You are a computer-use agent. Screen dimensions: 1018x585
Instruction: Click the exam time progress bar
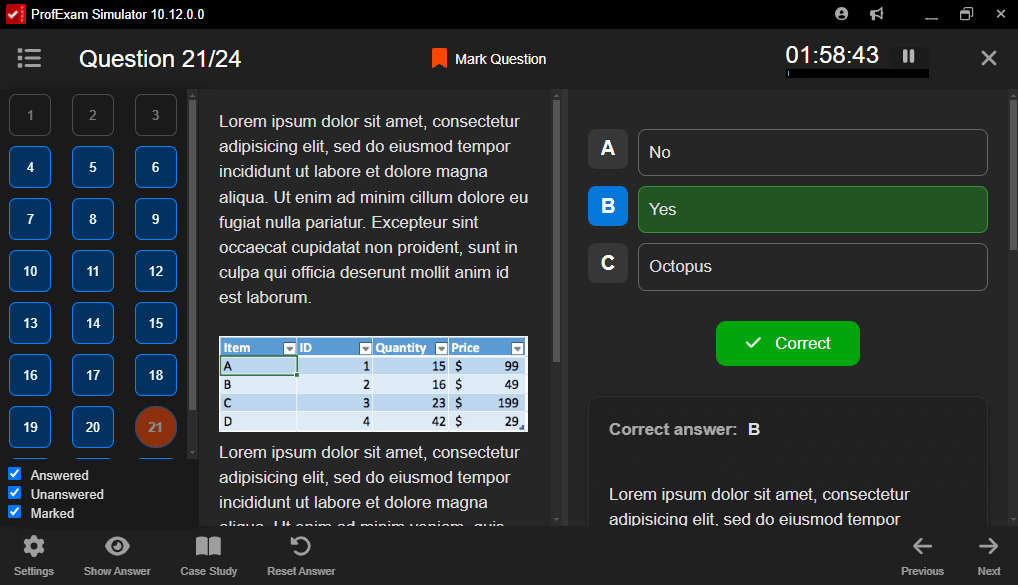tap(857, 74)
